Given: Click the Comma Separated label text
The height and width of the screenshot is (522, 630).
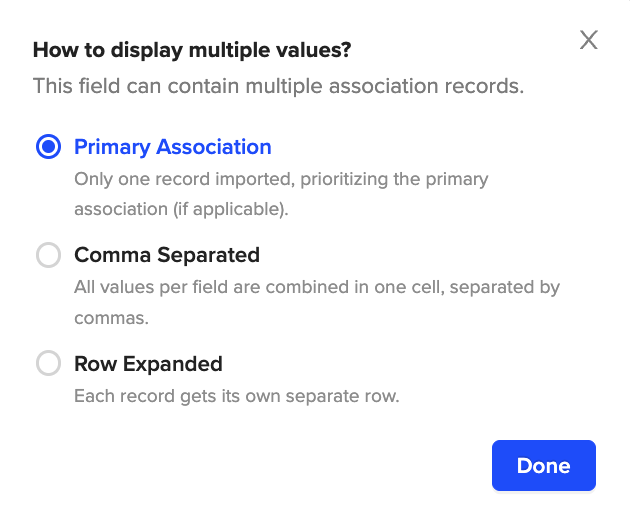Looking at the screenshot, I should tap(166, 255).
